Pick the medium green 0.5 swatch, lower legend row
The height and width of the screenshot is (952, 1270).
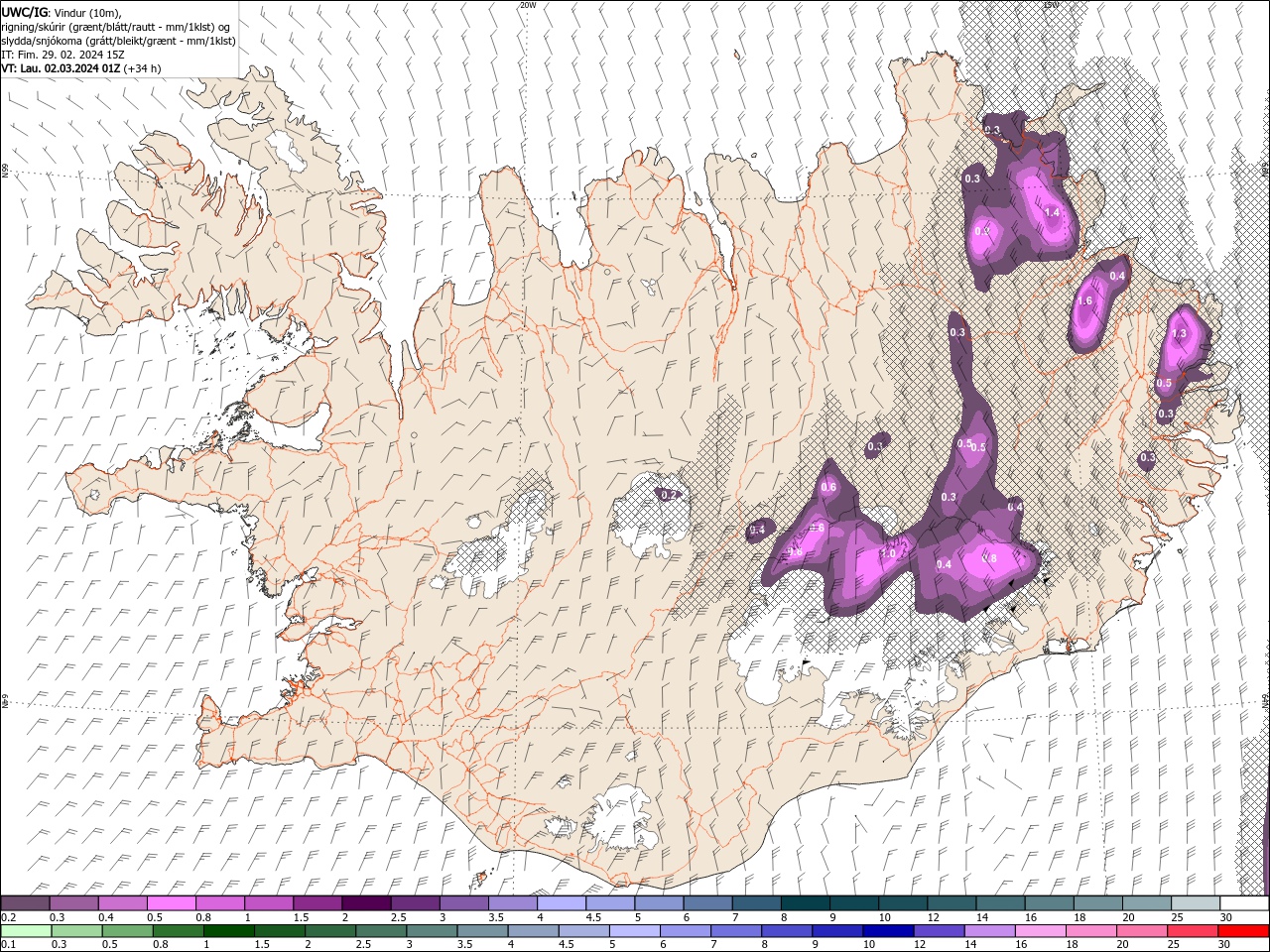tap(127, 931)
